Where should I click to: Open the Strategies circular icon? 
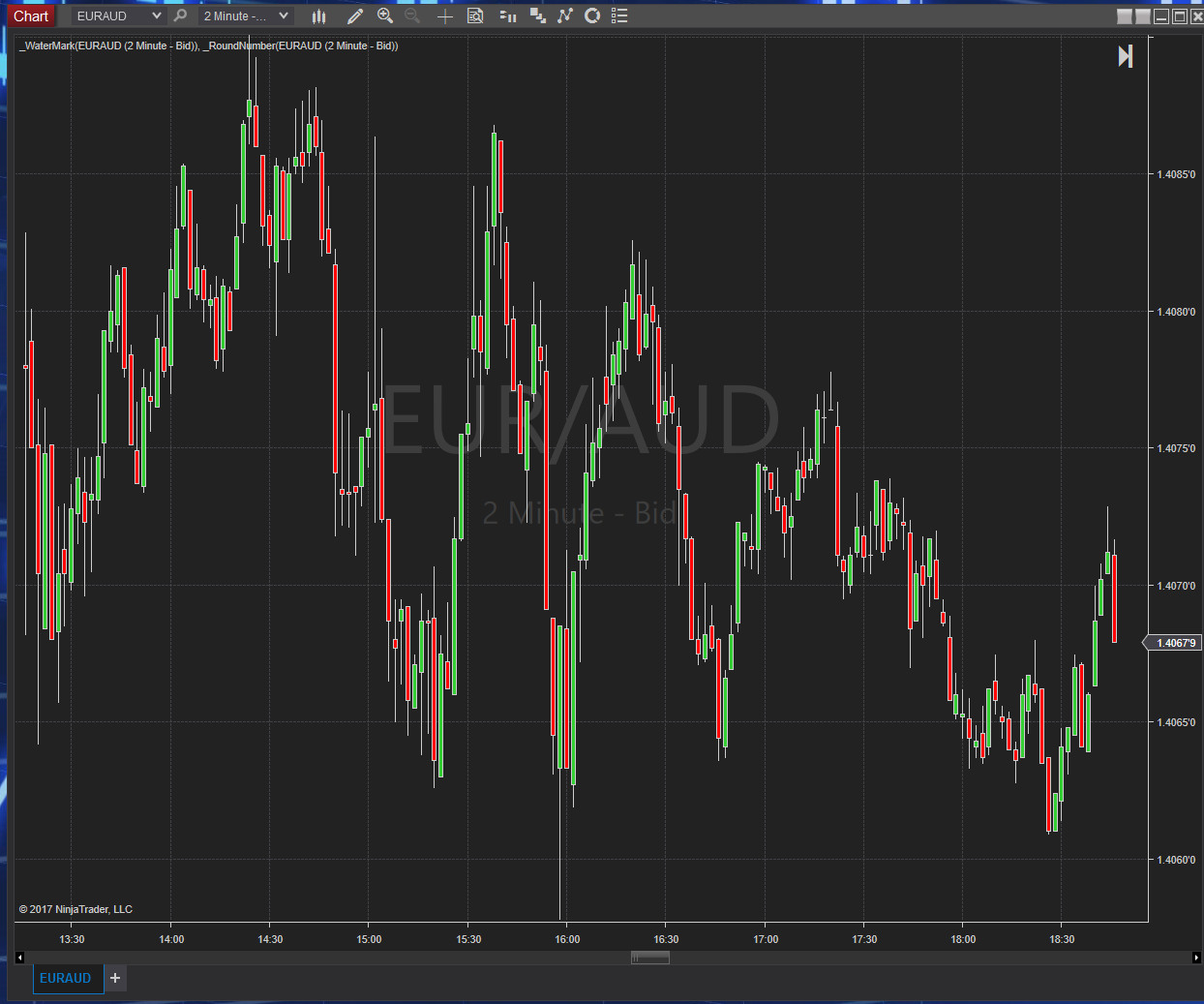pyautogui.click(x=592, y=15)
